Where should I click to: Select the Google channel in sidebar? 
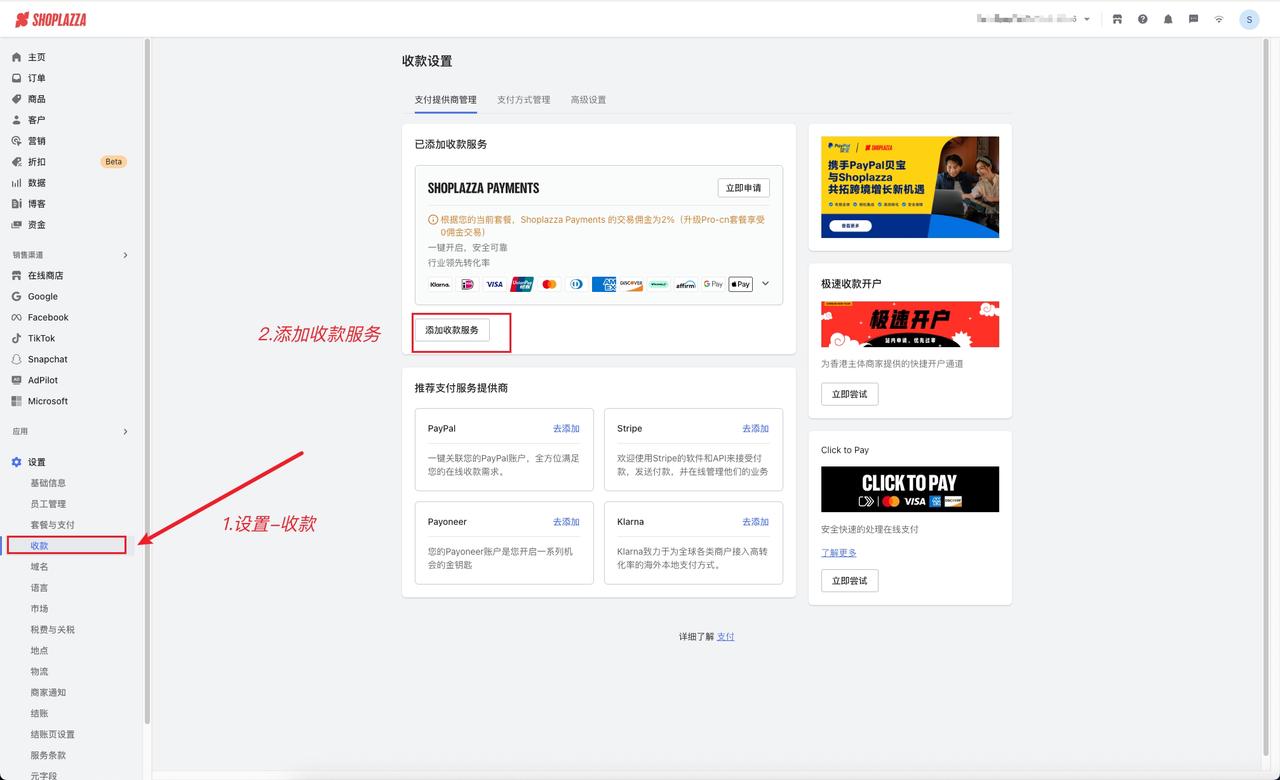(x=44, y=296)
